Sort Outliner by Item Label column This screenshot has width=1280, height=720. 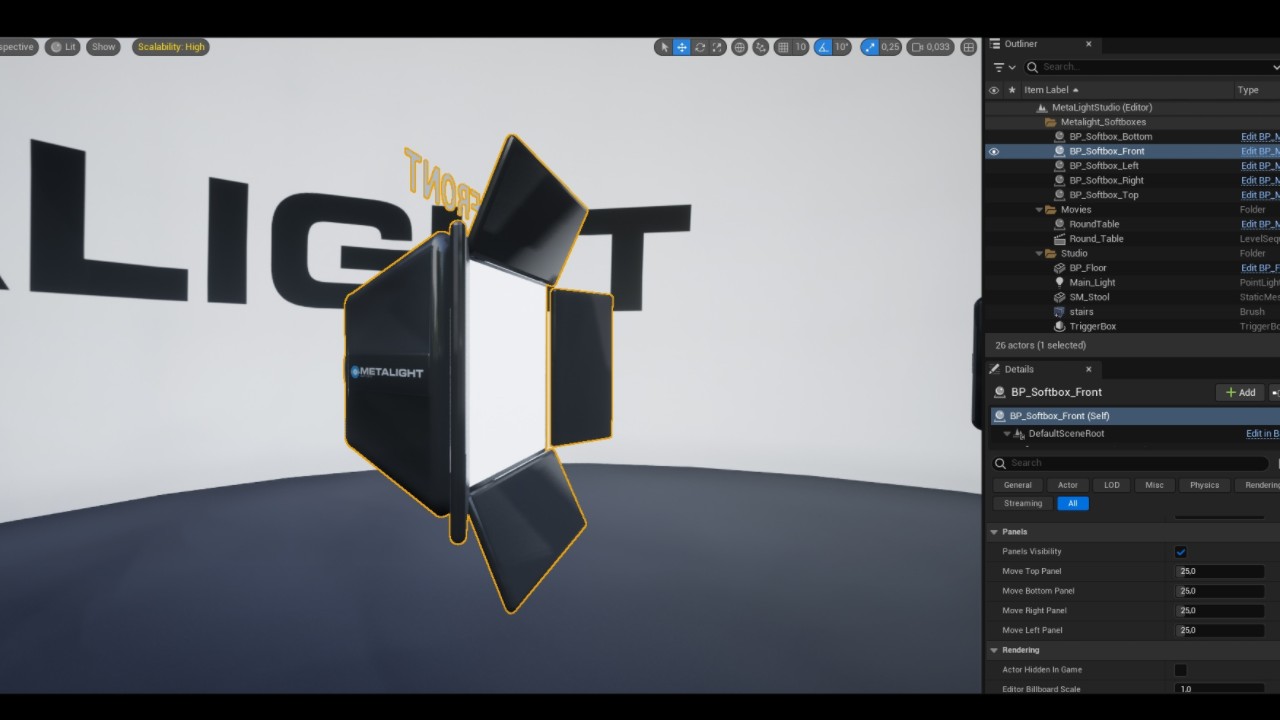(1051, 90)
